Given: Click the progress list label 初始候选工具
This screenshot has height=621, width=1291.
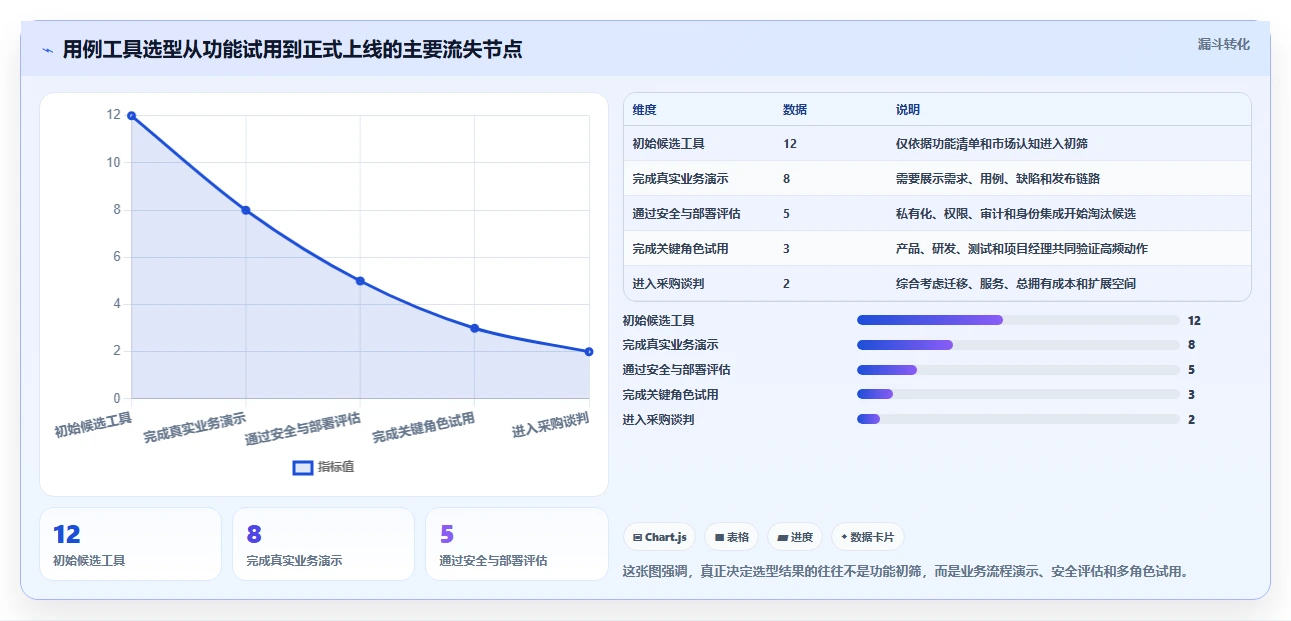Looking at the screenshot, I should click(x=658, y=321).
